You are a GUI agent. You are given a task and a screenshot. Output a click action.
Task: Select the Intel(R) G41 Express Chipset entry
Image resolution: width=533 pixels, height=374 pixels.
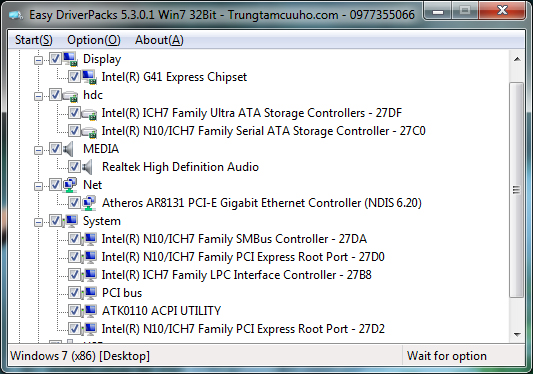[174, 77]
